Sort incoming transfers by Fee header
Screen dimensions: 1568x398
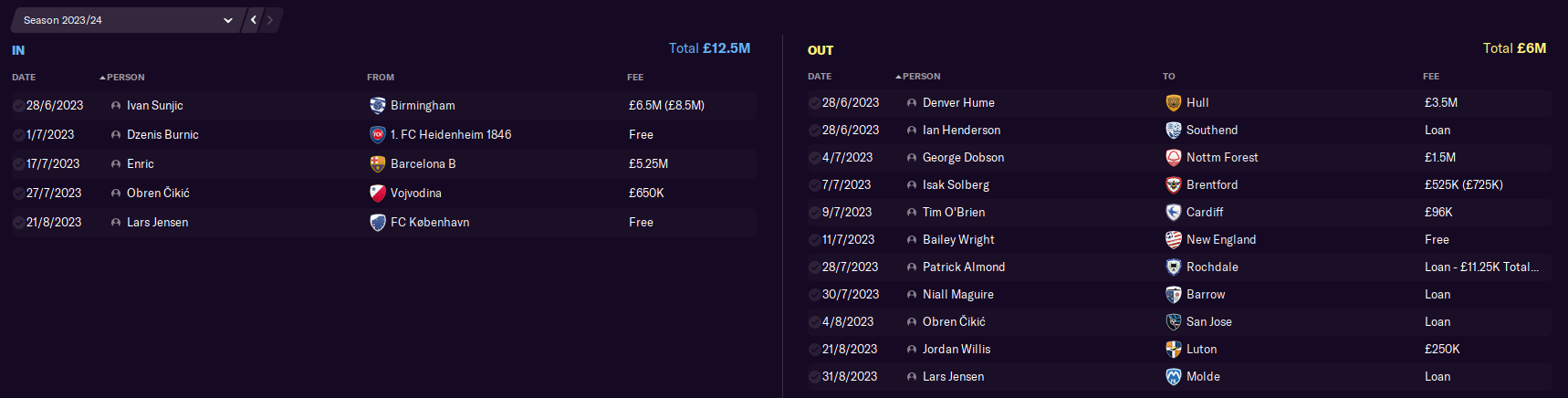635,78
